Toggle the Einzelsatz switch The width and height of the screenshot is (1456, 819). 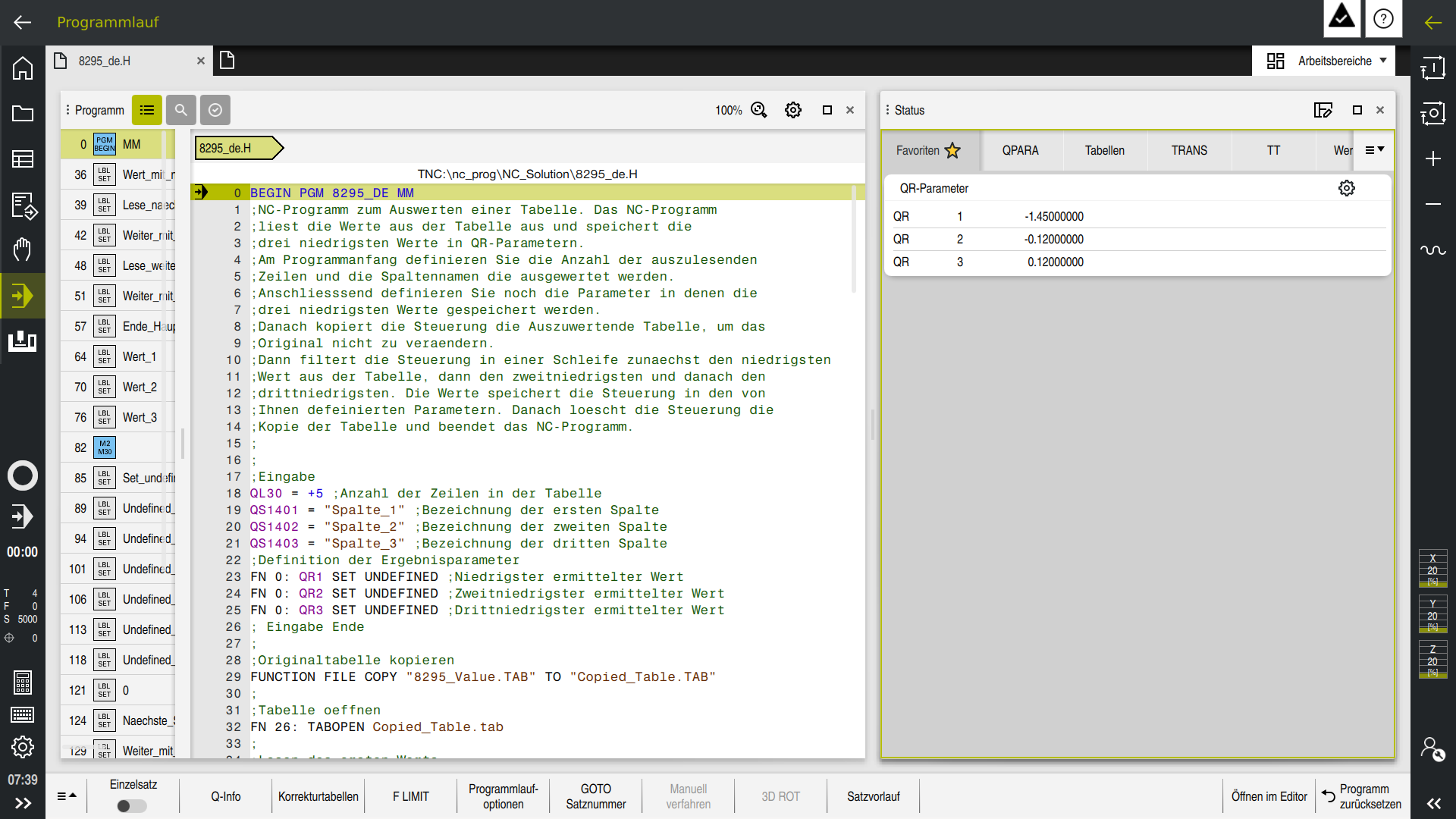coord(133,805)
